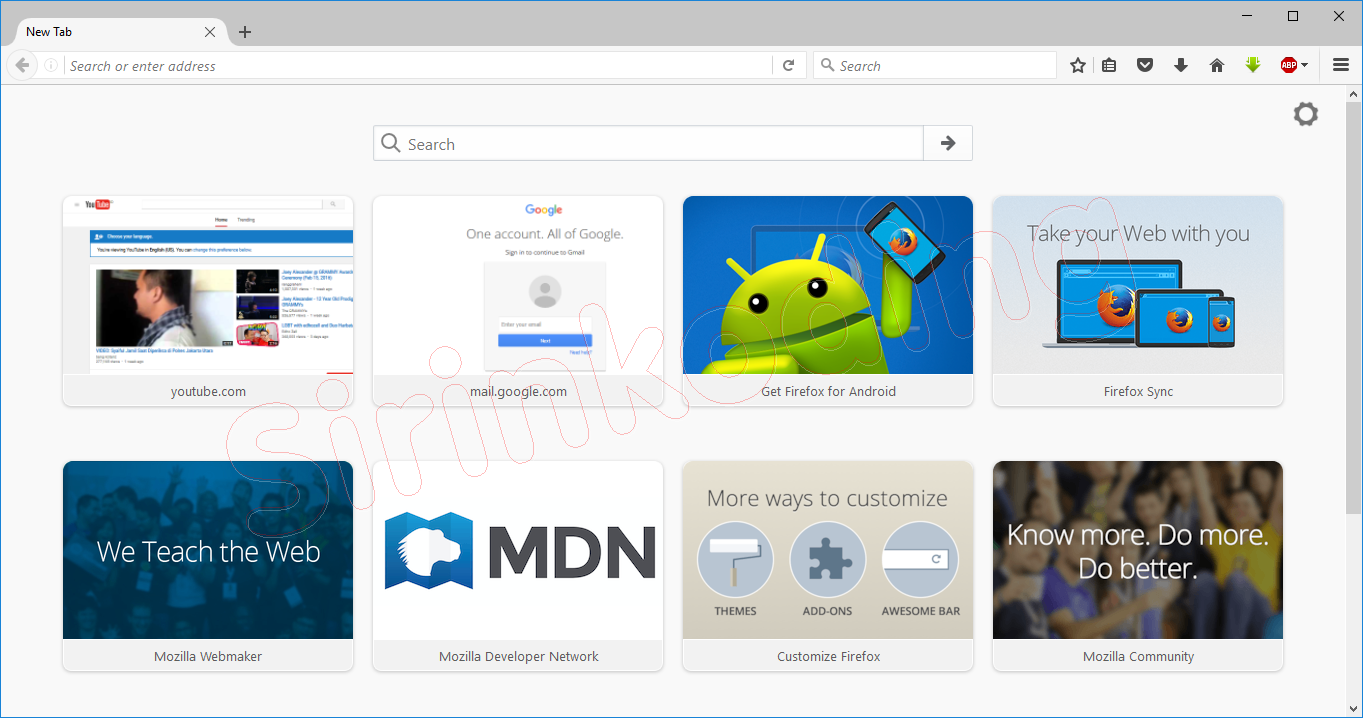Image resolution: width=1363 pixels, height=718 pixels.
Task: Close the New Tab tab
Action: pos(210,32)
